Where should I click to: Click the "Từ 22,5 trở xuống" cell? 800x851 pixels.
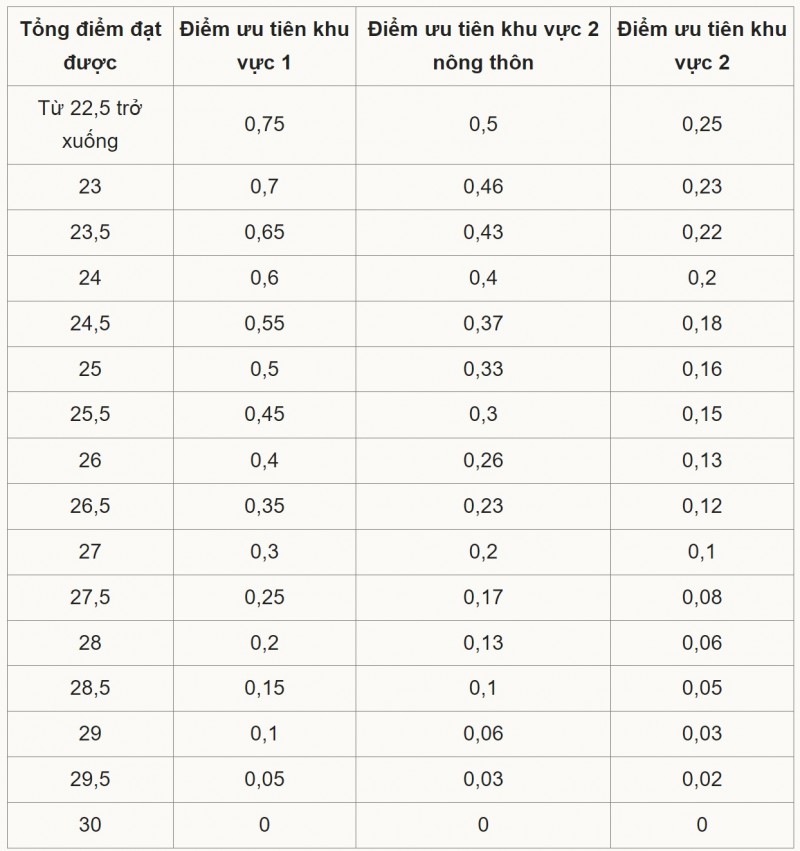tap(90, 125)
